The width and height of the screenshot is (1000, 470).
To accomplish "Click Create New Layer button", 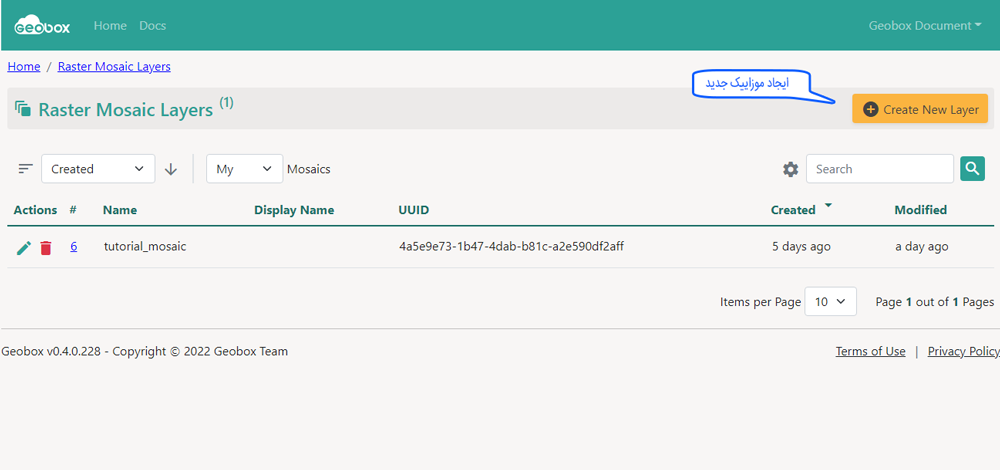I will [920, 109].
